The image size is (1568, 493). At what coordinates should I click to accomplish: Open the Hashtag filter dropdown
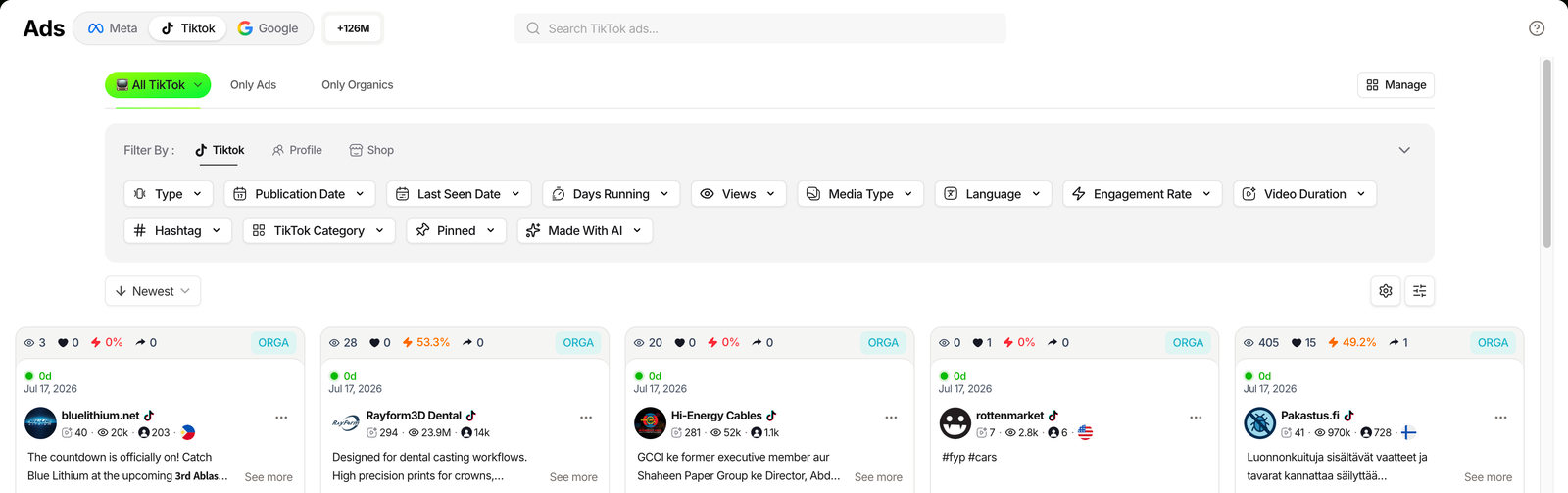pyautogui.click(x=178, y=230)
